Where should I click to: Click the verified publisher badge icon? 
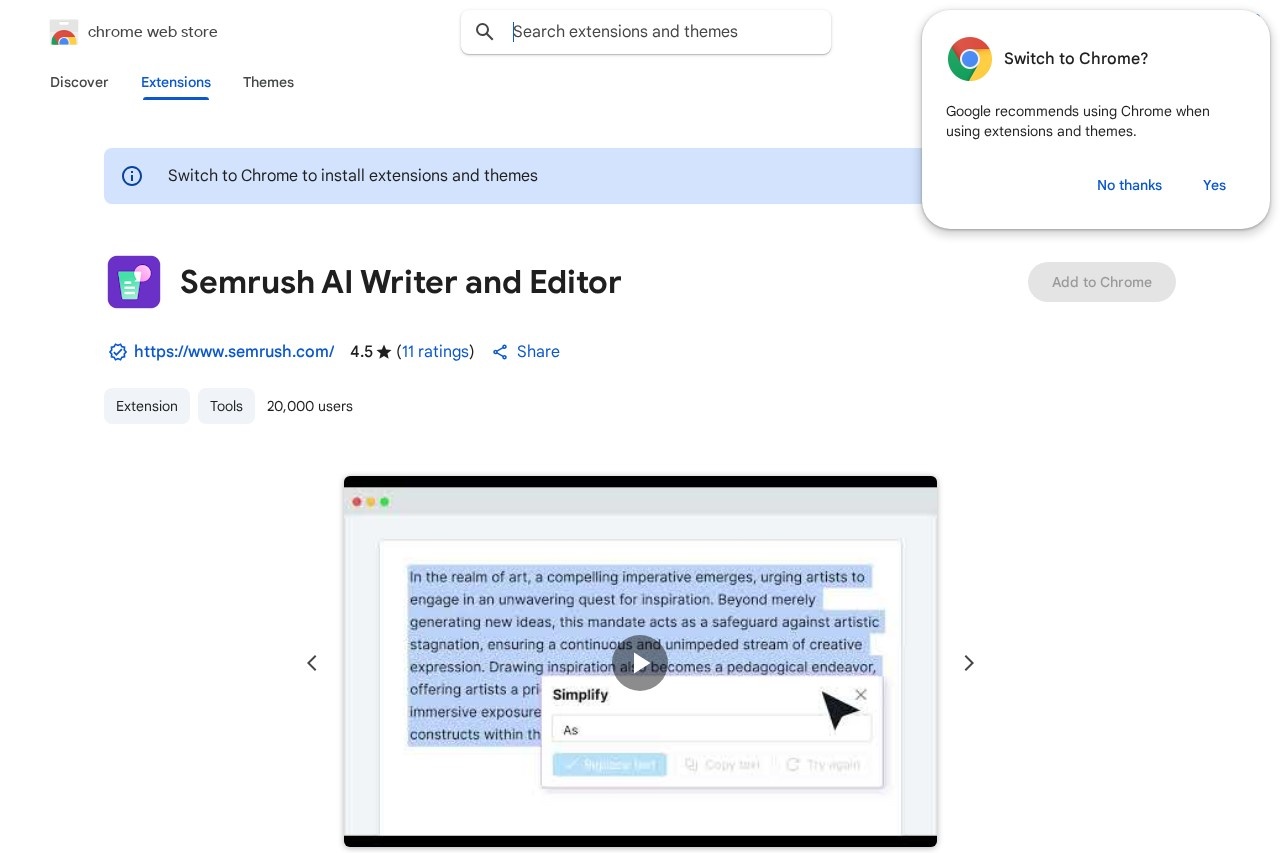(118, 352)
